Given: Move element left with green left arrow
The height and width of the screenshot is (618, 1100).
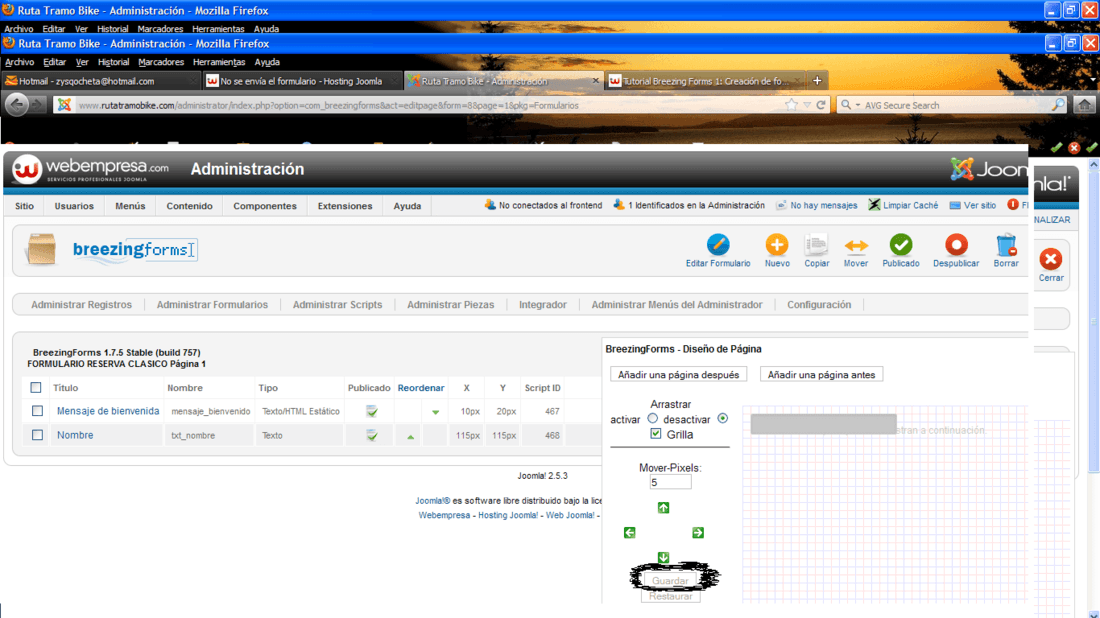Looking at the screenshot, I should tap(629, 532).
